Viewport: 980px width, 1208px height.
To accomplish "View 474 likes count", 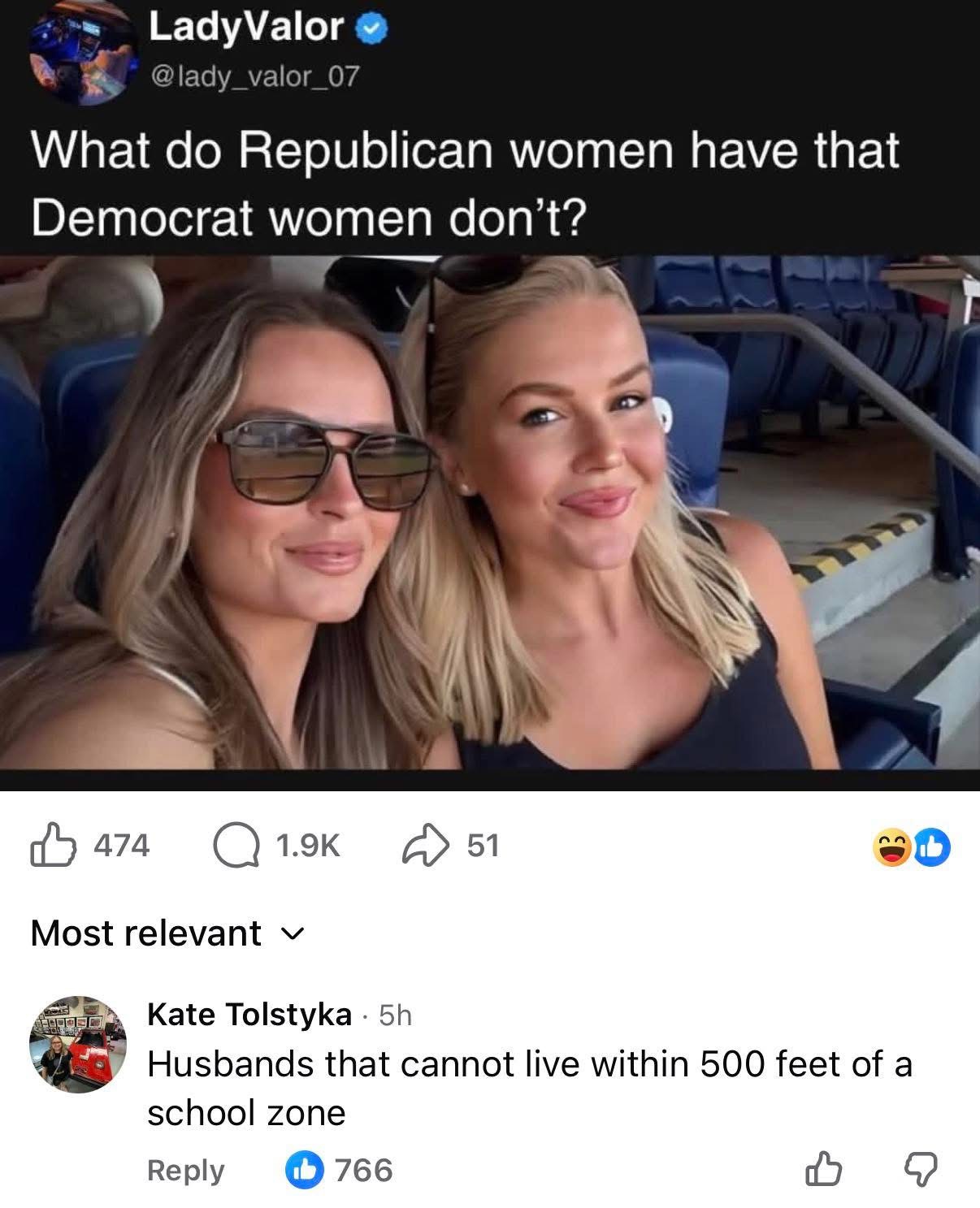I will 122,846.
